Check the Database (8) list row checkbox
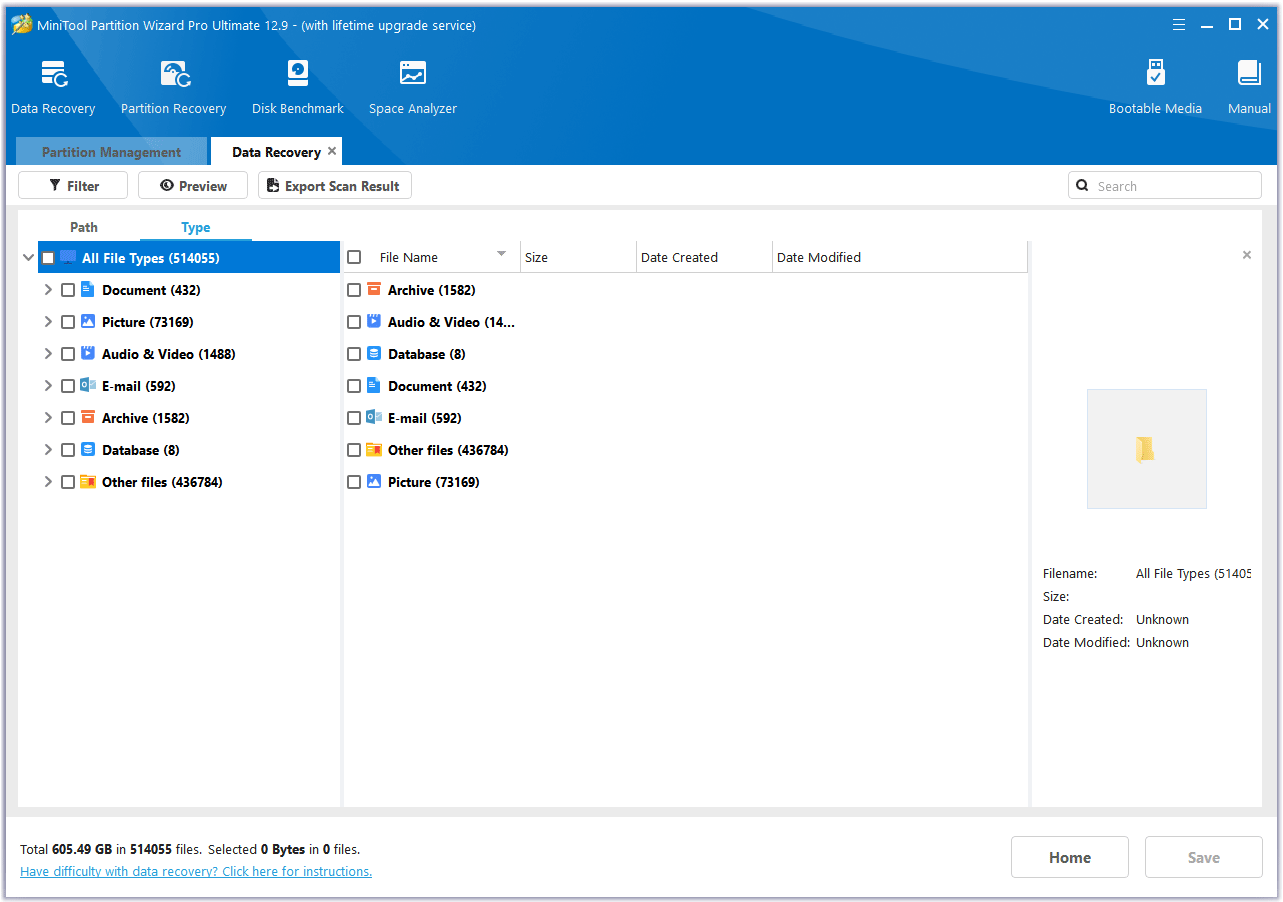Screen dimensions: 1283x902 coord(354,354)
